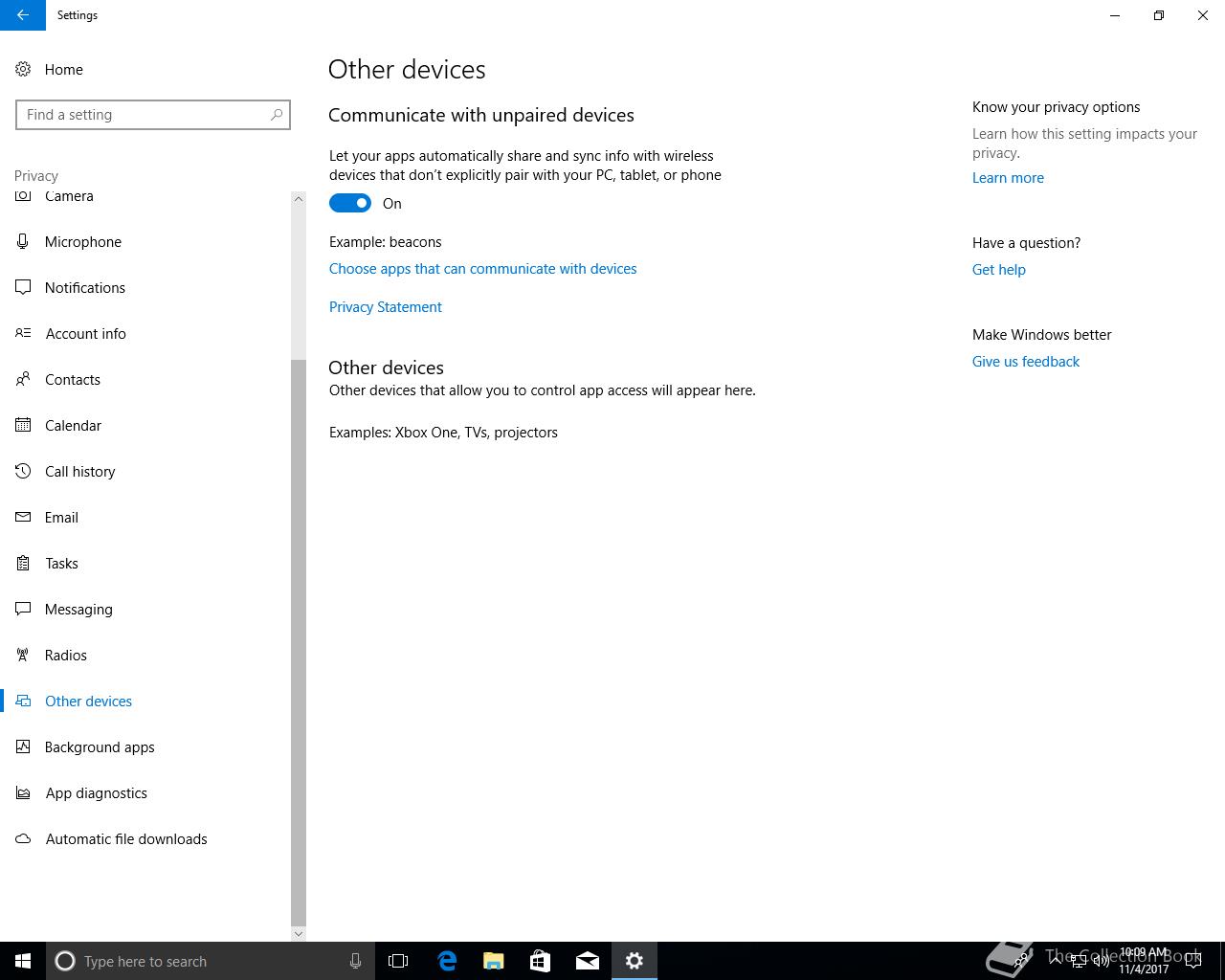Click the Call history clock icon
This screenshot has height=980, width=1225.
click(x=23, y=471)
